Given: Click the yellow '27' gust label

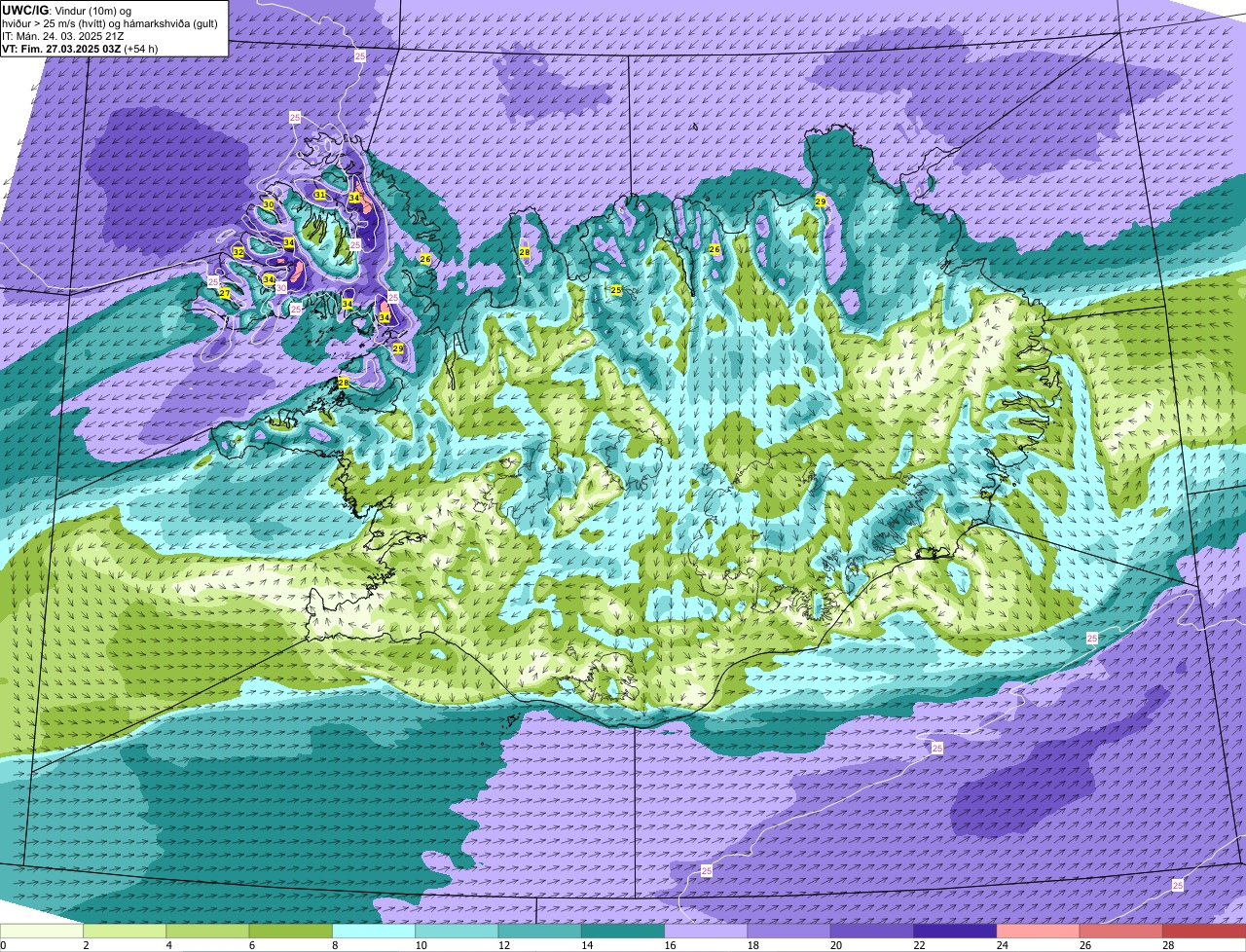Looking at the screenshot, I should coord(225,293).
